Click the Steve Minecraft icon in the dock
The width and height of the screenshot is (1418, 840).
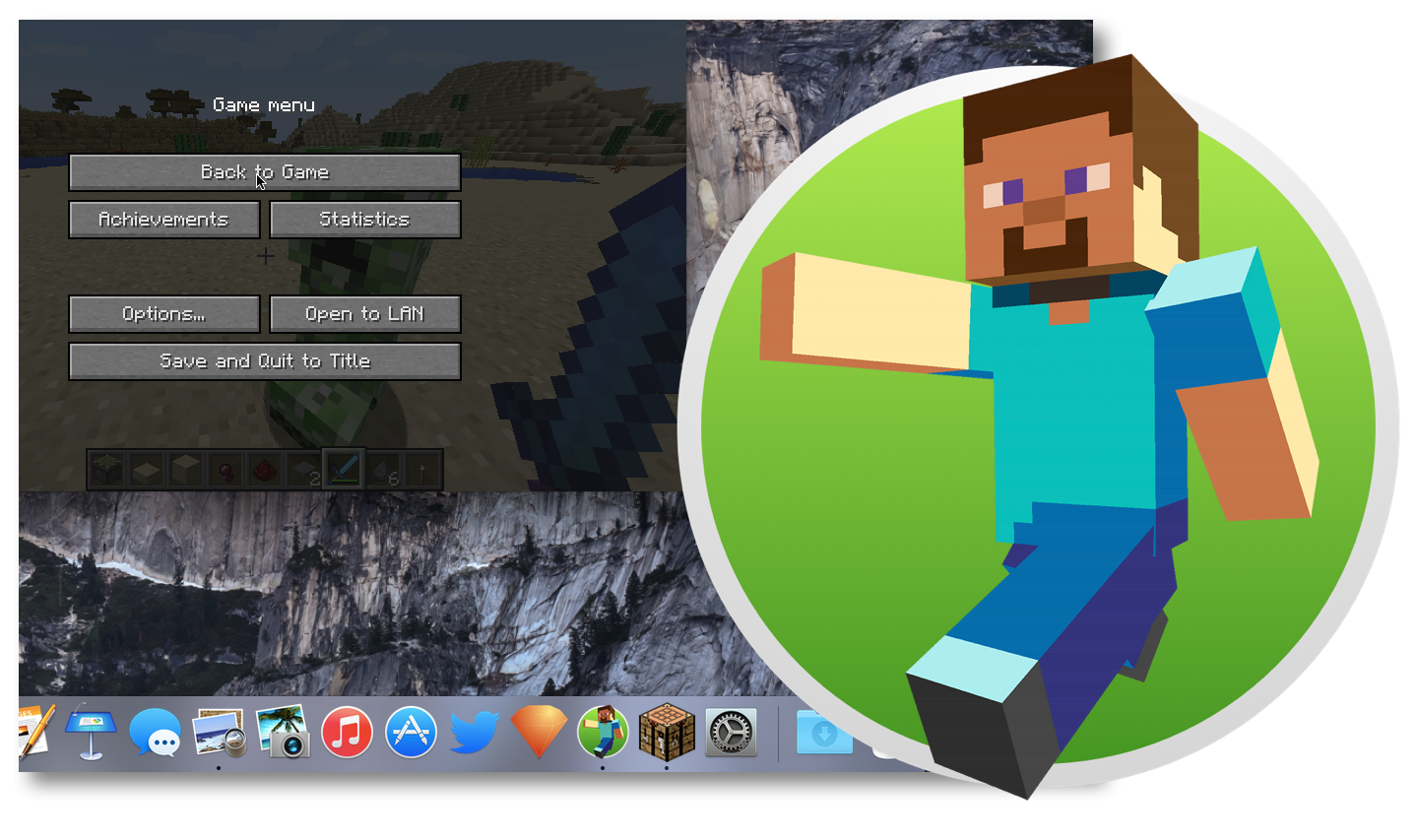coord(603,733)
